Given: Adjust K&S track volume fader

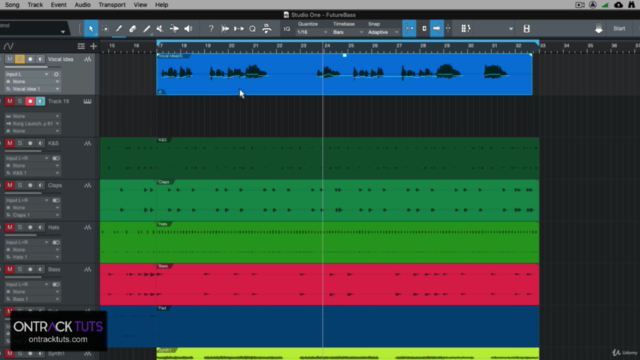Looking at the screenshot, I should coord(32,151).
